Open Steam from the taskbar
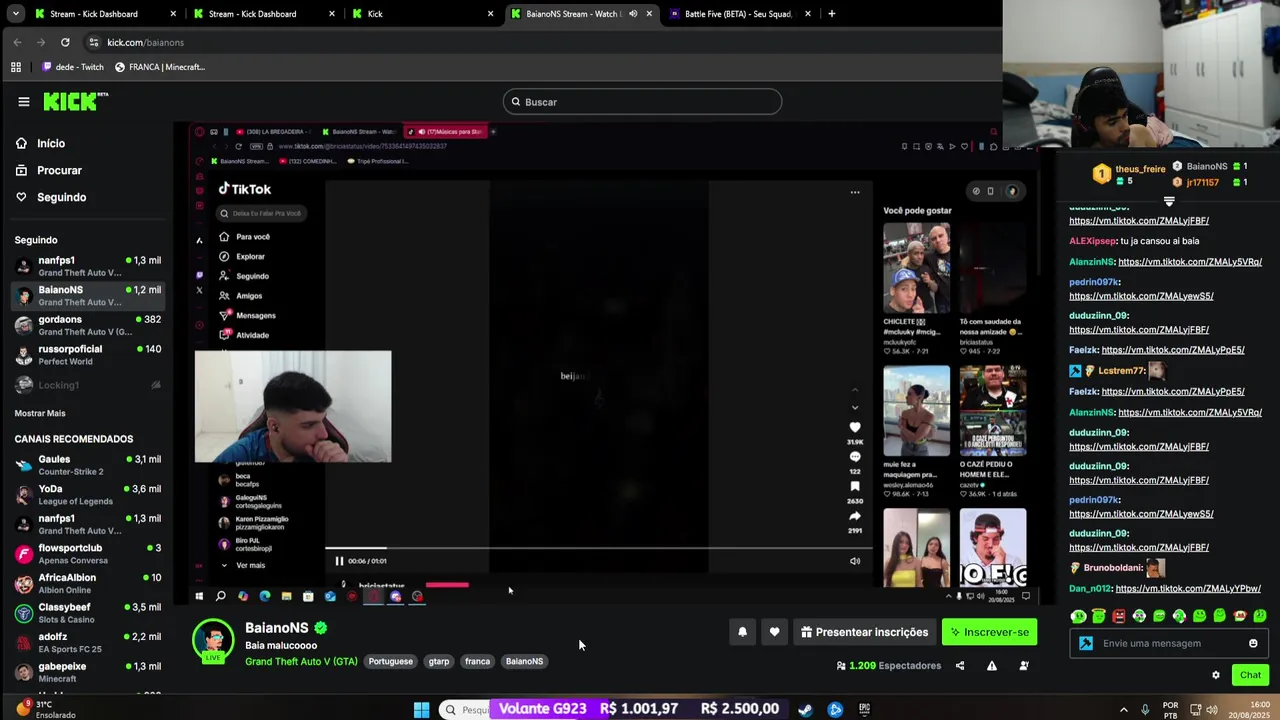The image size is (1280, 720). 805,710
